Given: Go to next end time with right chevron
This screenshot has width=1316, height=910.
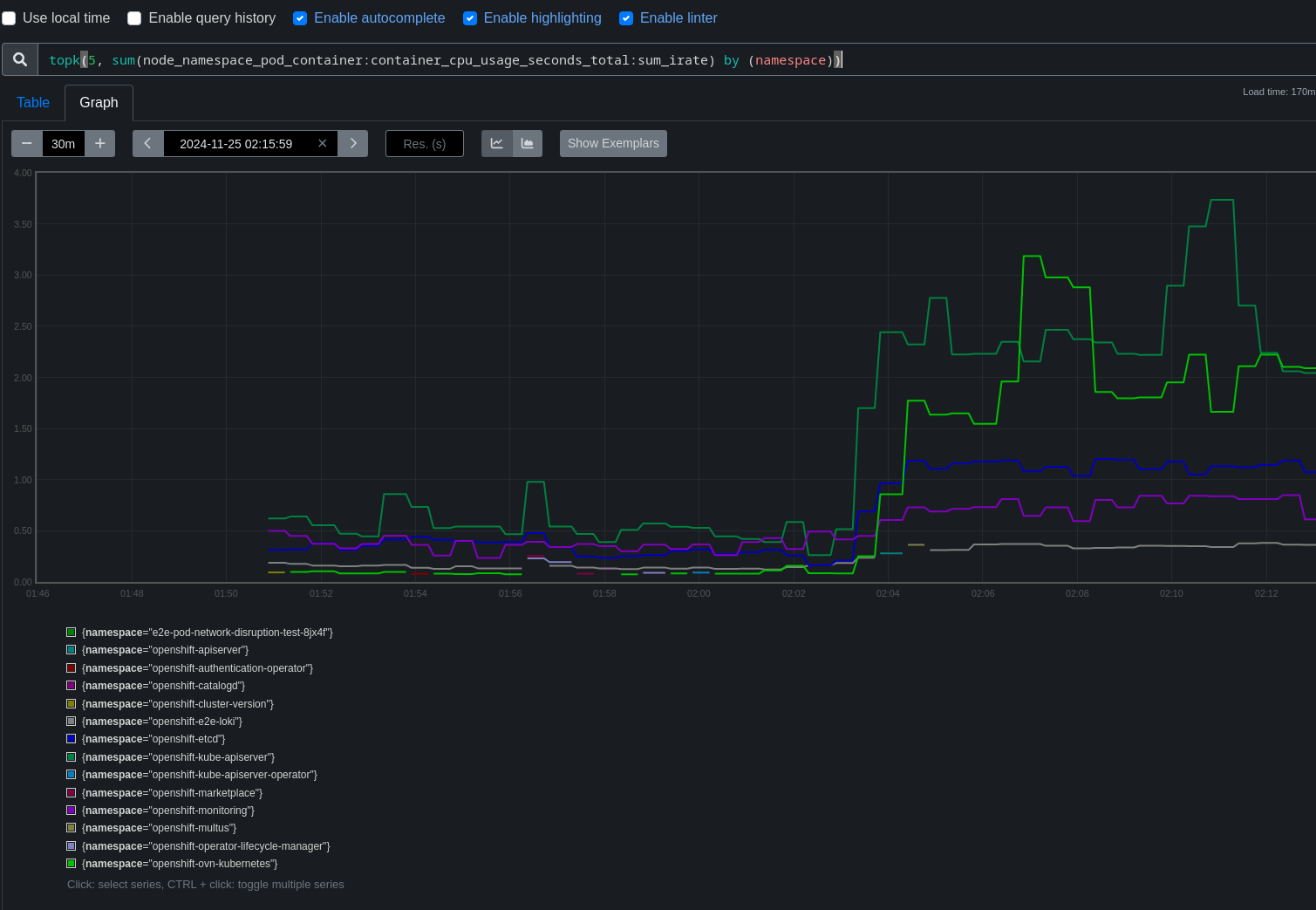Looking at the screenshot, I should pyautogui.click(x=353, y=144).
